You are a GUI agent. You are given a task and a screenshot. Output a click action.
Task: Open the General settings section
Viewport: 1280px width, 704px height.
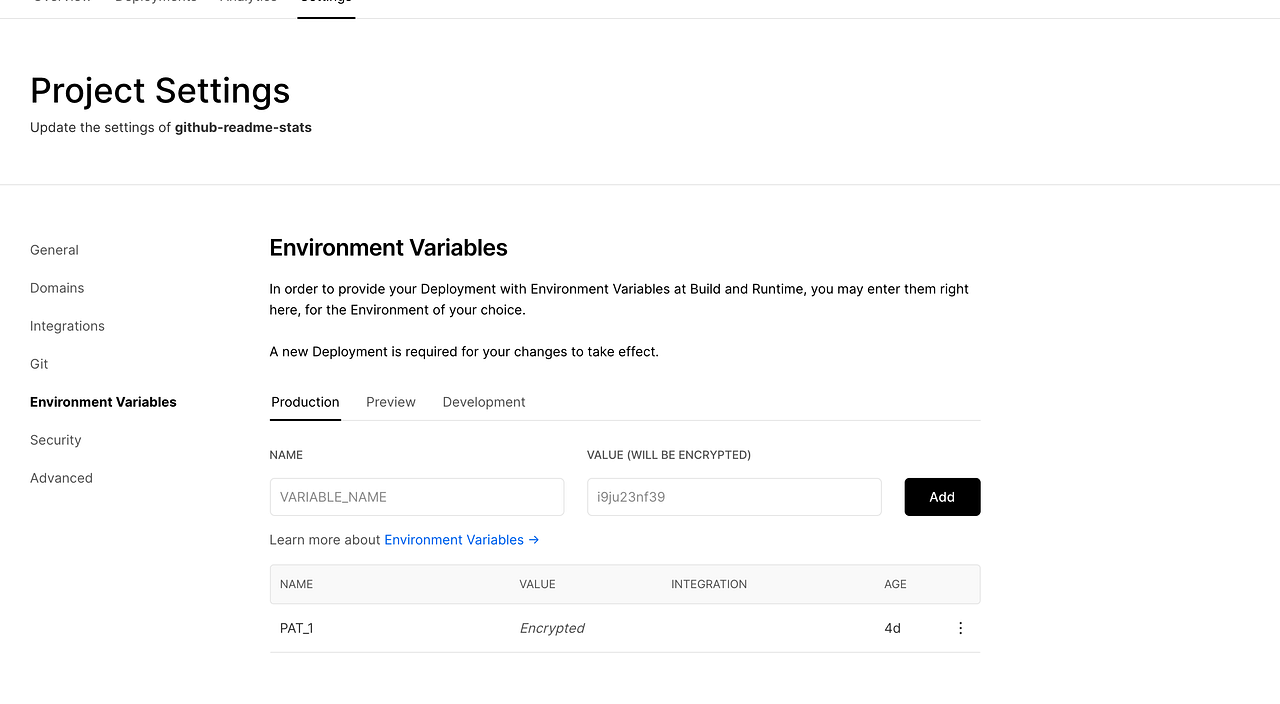(54, 249)
